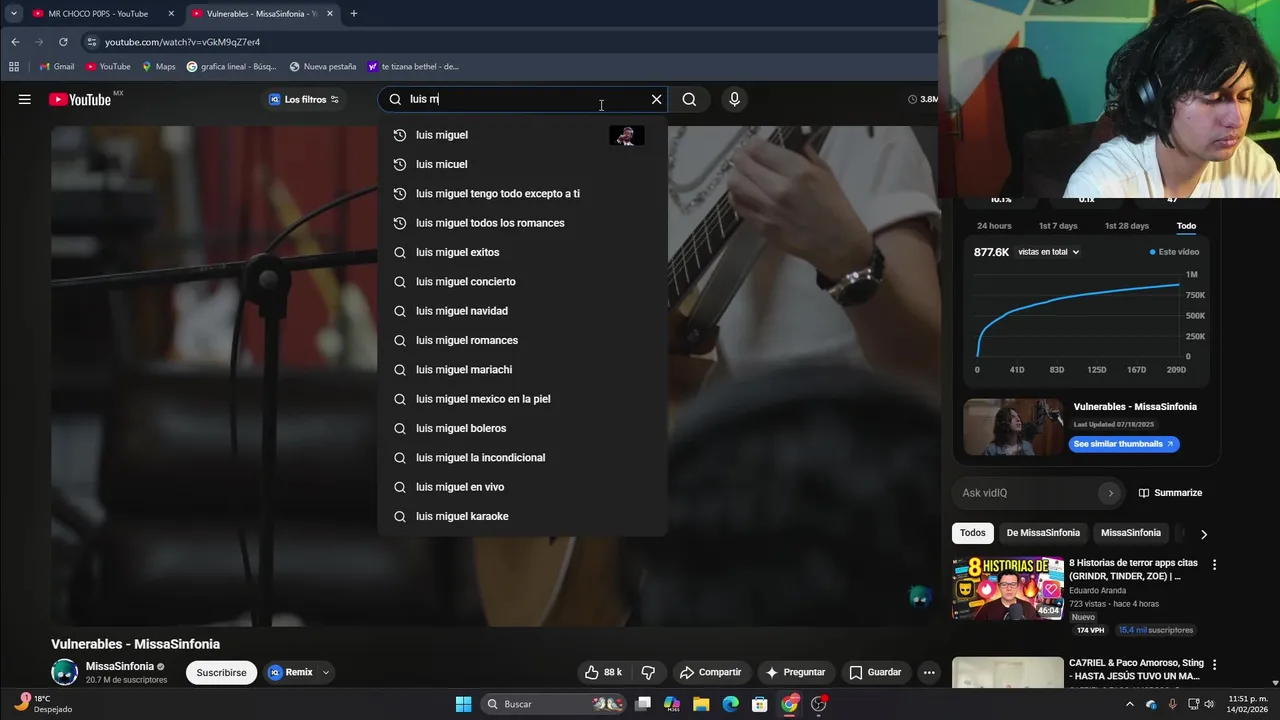
Task: Click the address bar URL
Action: [x=182, y=42]
